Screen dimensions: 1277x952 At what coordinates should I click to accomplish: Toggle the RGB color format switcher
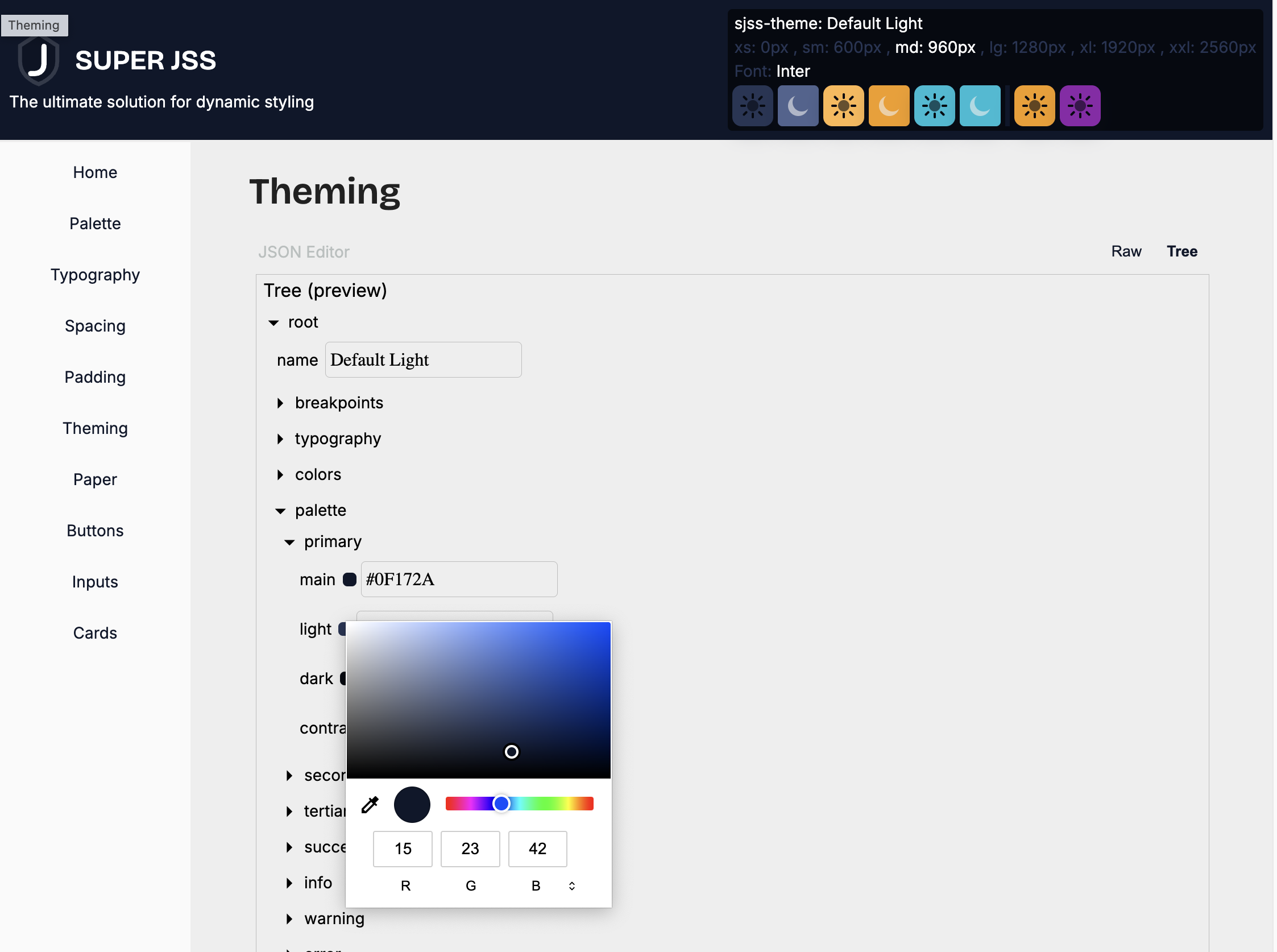[x=571, y=885]
